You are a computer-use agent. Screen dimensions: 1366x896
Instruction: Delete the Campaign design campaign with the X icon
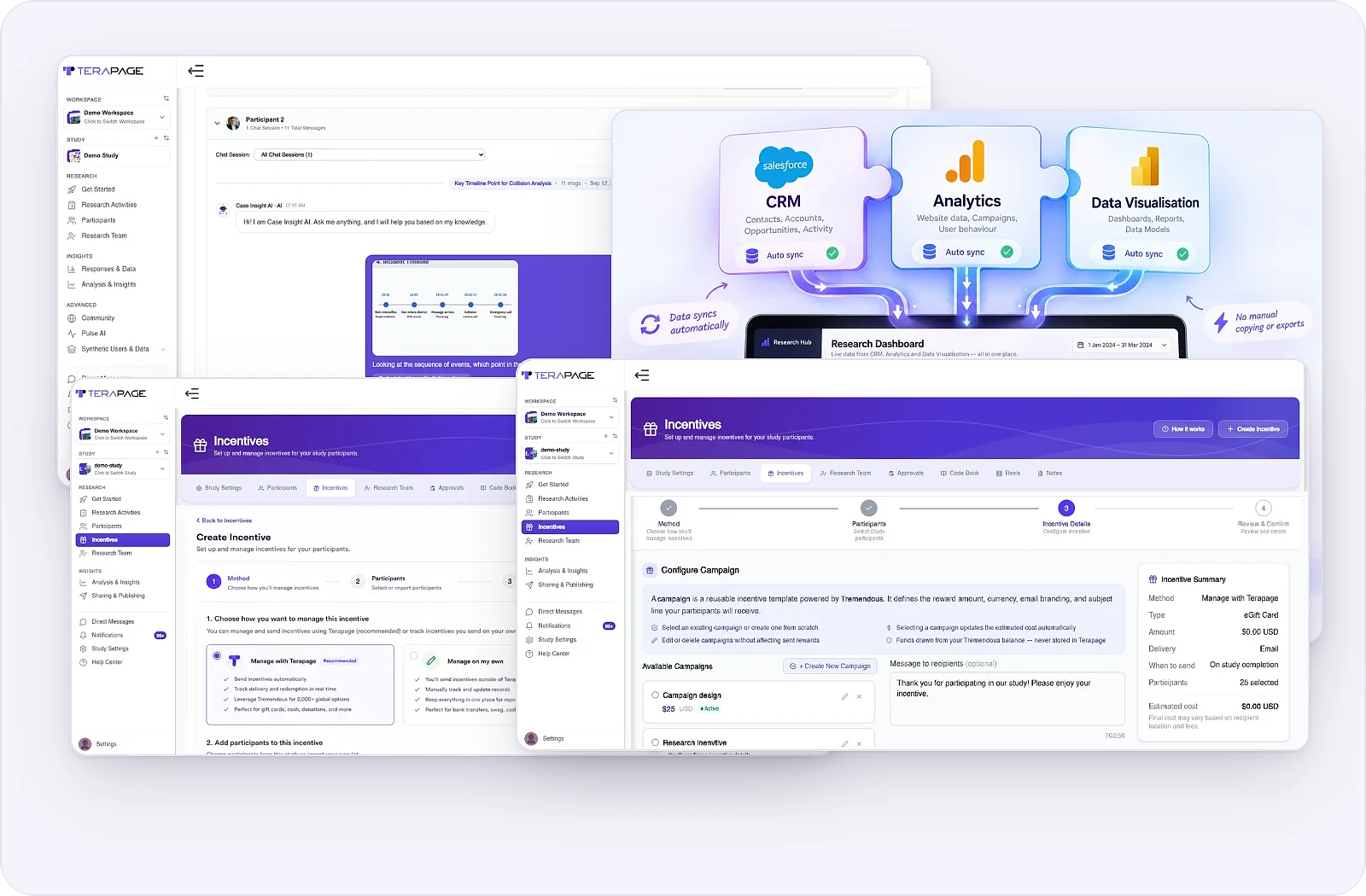(x=859, y=696)
